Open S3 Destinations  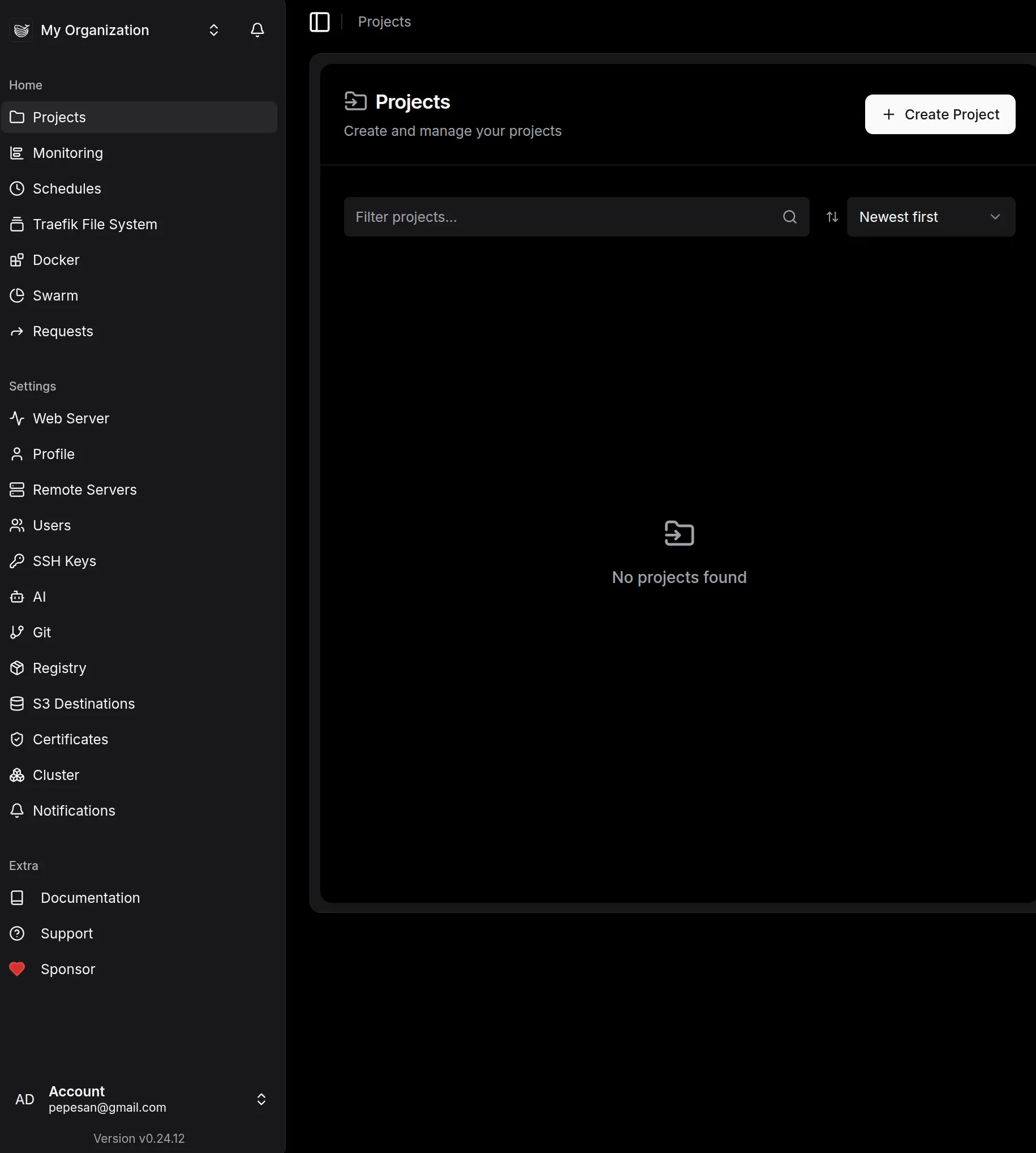tap(83, 703)
